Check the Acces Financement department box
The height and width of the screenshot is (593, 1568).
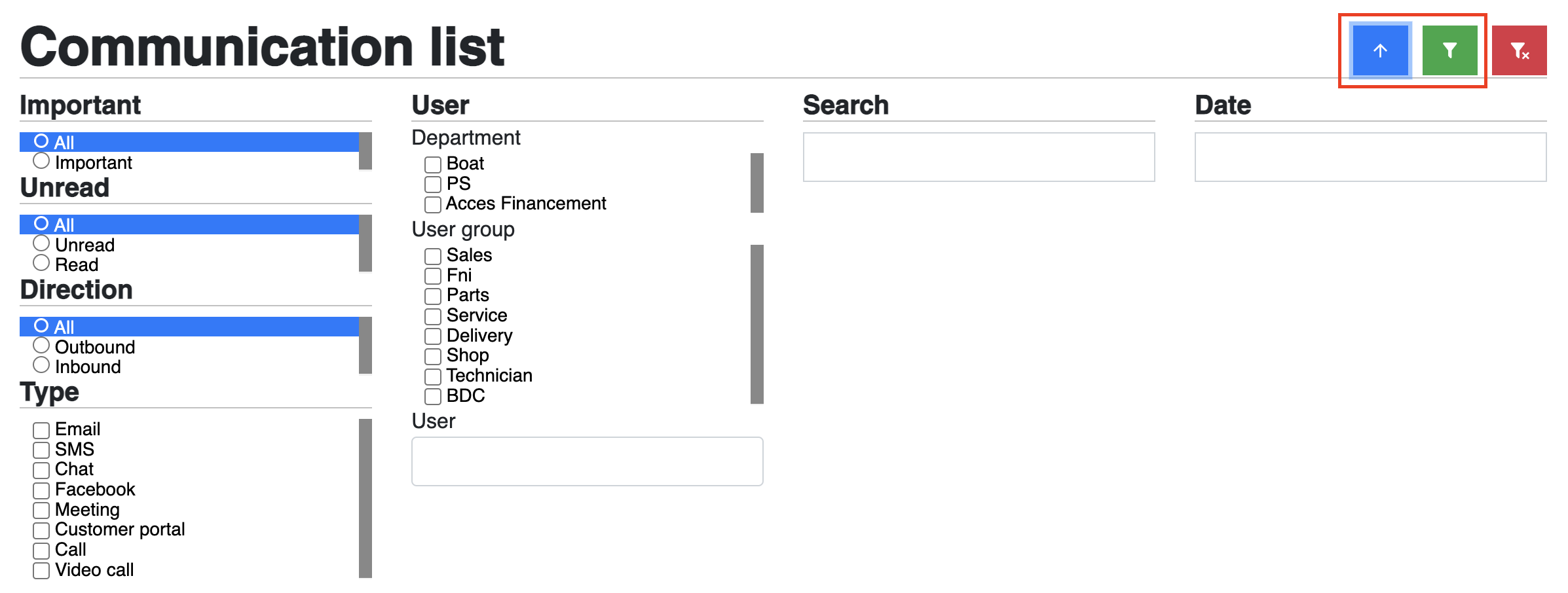click(433, 204)
